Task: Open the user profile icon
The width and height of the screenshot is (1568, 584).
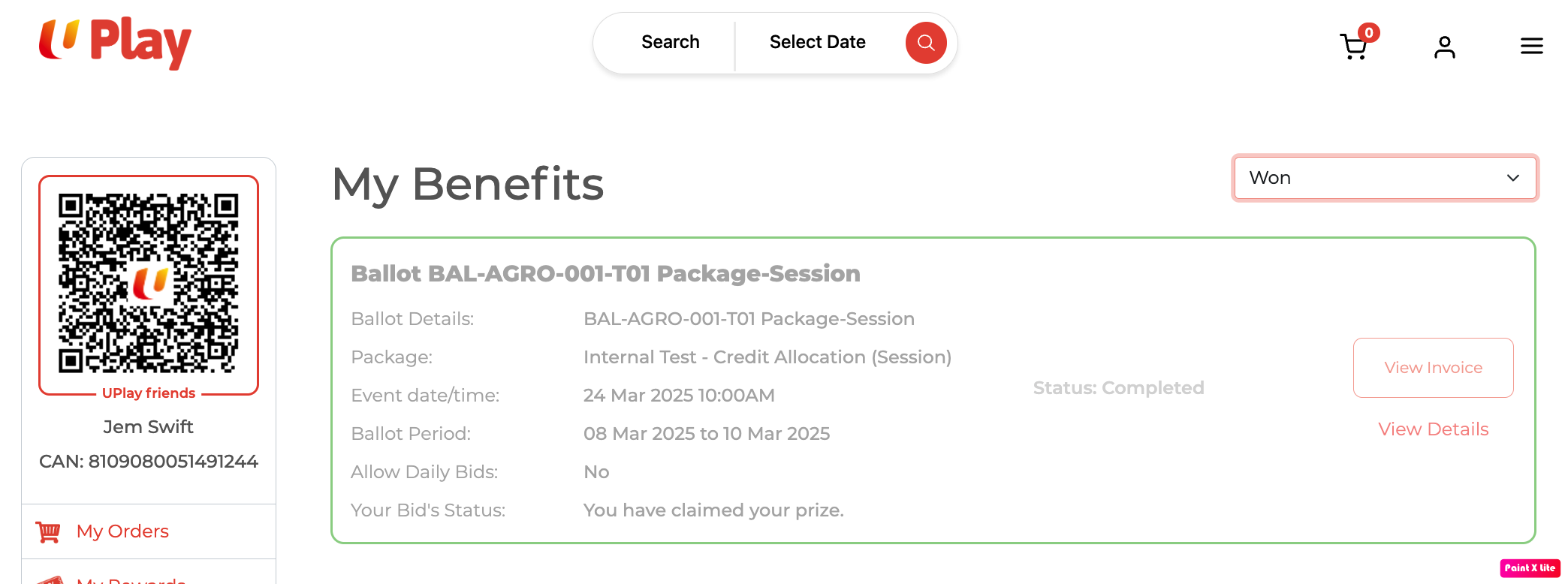Action: pos(1444,47)
